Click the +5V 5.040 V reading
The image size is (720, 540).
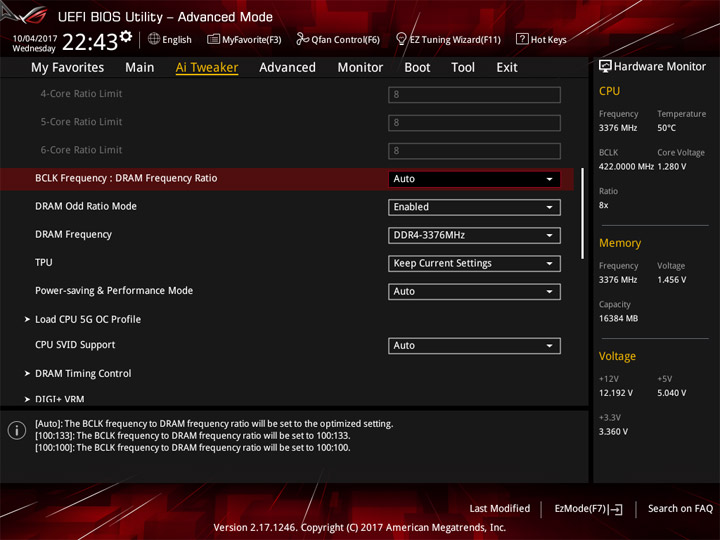coord(671,393)
